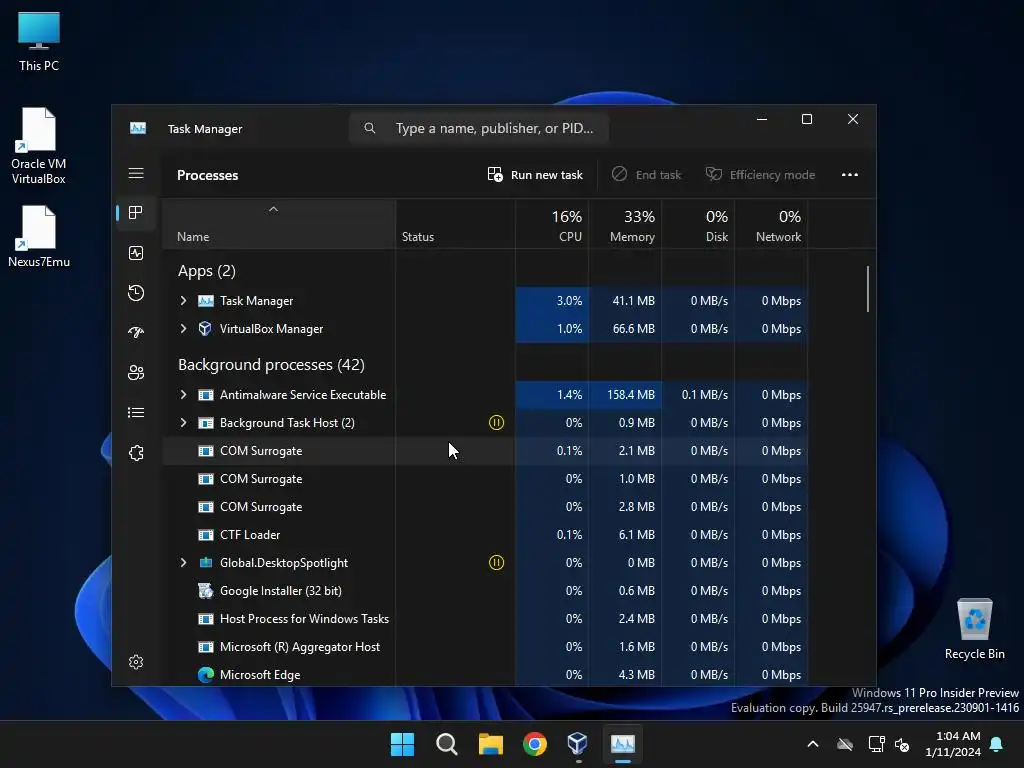
Task: Click the 0.1 MB/s disk value
Action: (x=705, y=394)
